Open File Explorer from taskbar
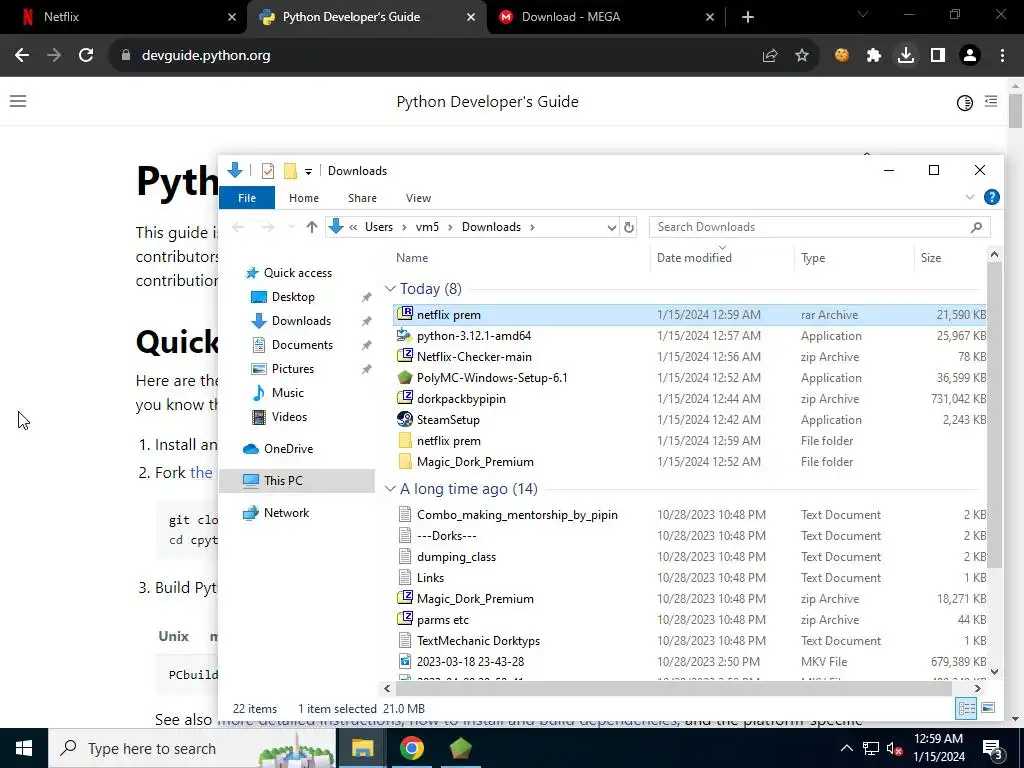Viewport: 1024px width, 768px height. click(x=362, y=748)
